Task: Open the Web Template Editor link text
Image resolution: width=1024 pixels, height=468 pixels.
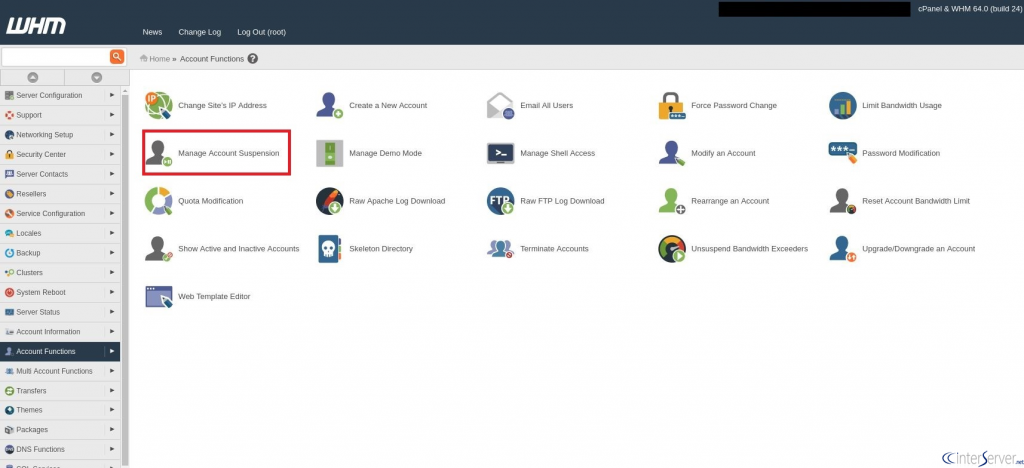Action: pyautogui.click(x=214, y=296)
